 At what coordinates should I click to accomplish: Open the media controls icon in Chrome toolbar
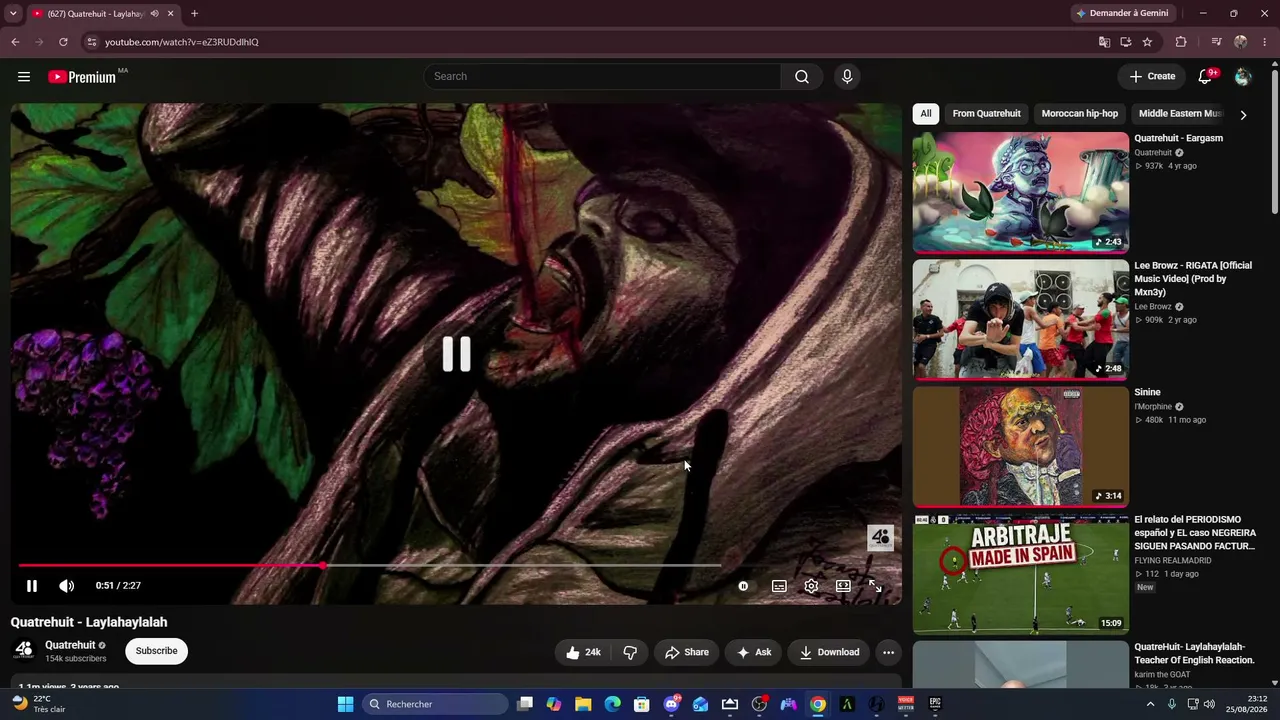click(1216, 42)
